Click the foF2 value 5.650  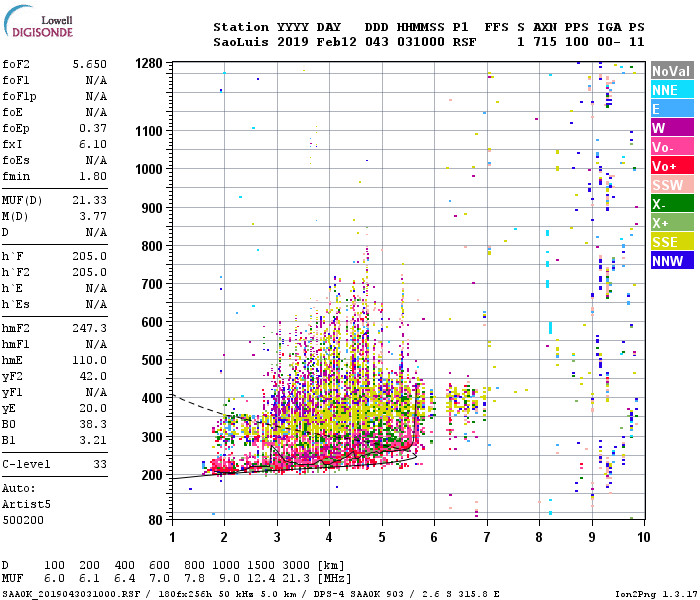click(90, 64)
